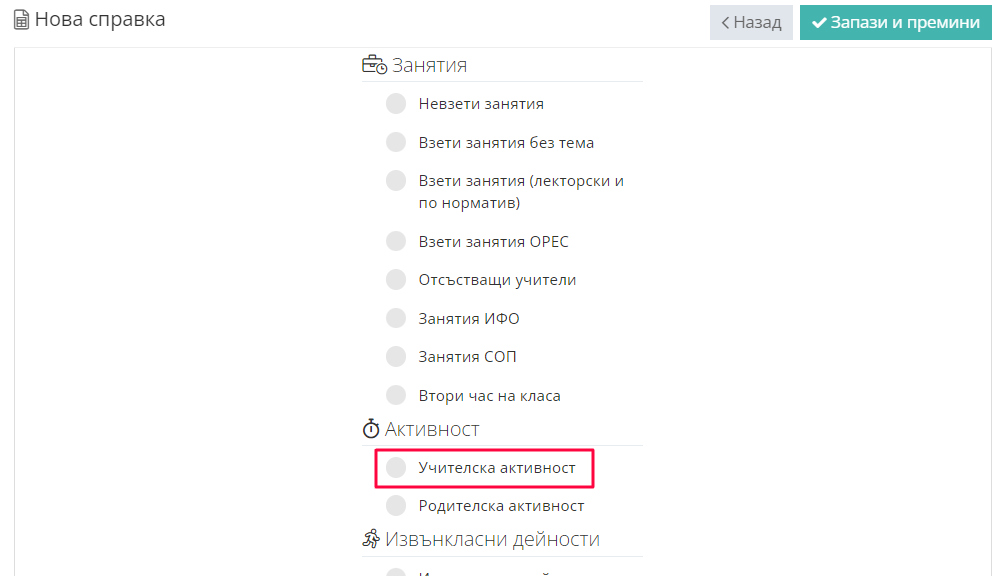
Task: Click the Активност section heading
Action: point(432,430)
